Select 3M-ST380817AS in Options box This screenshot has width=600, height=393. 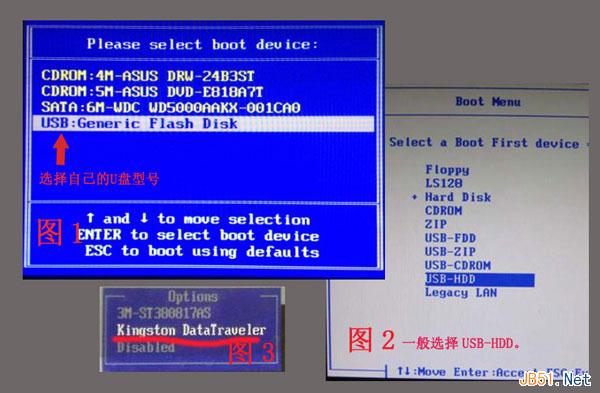(164, 313)
